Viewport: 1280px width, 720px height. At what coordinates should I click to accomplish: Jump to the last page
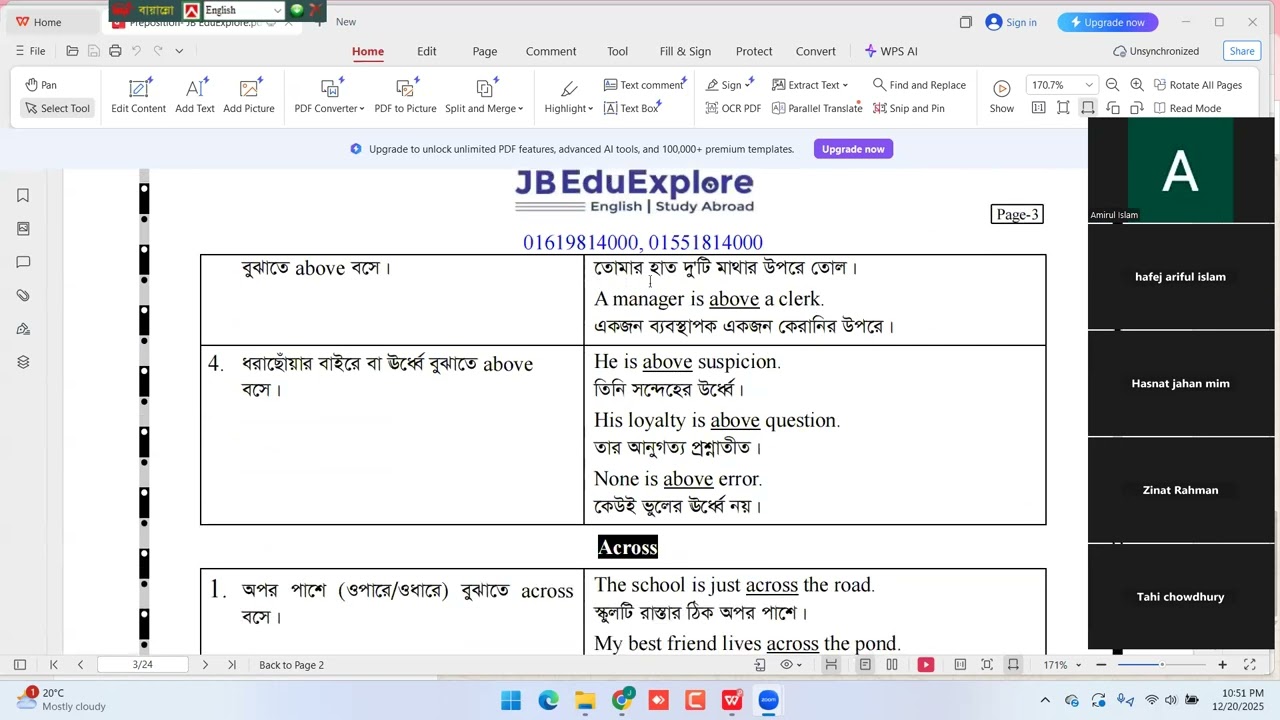232,665
